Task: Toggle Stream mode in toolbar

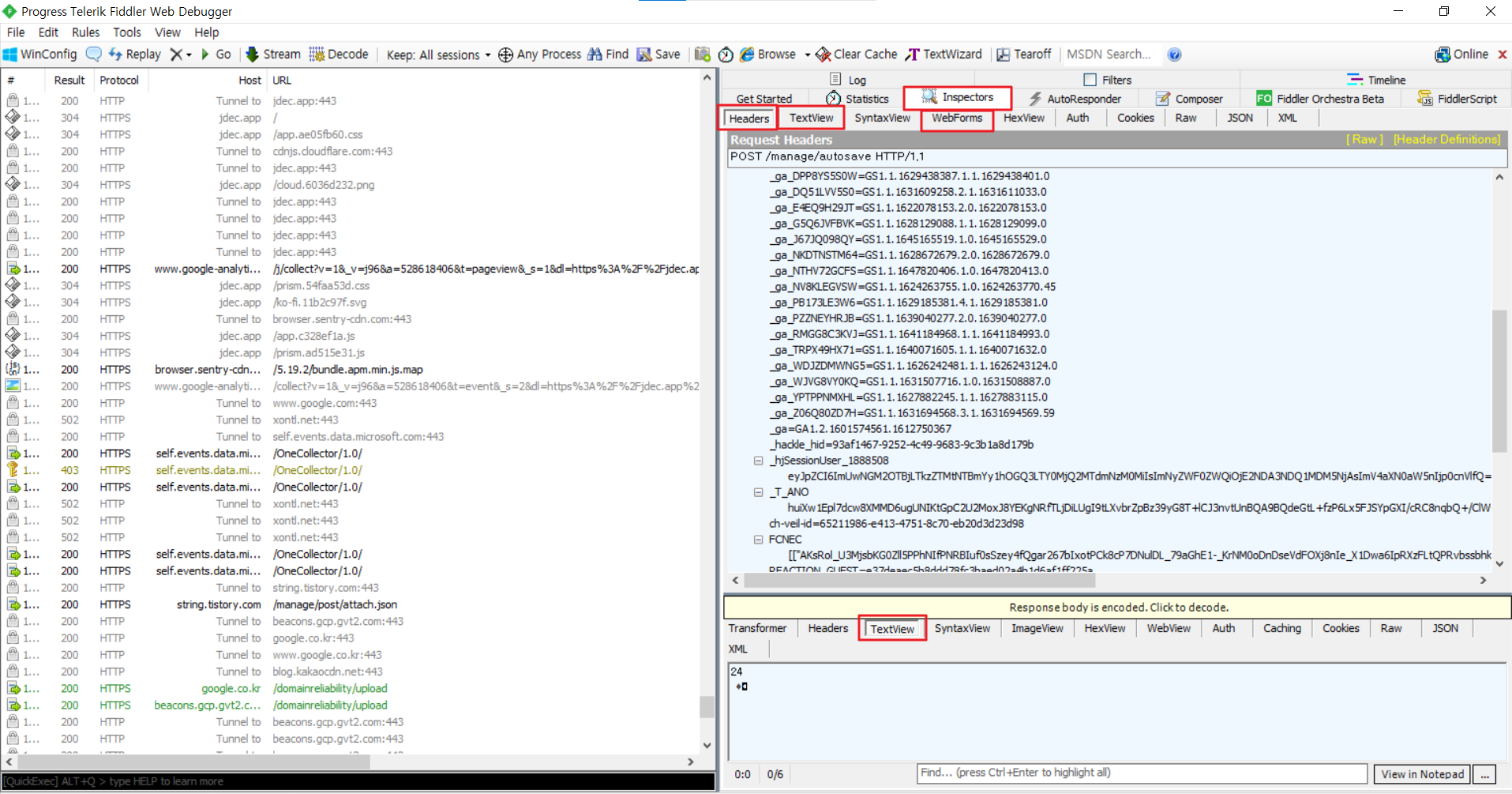Action: point(273,55)
